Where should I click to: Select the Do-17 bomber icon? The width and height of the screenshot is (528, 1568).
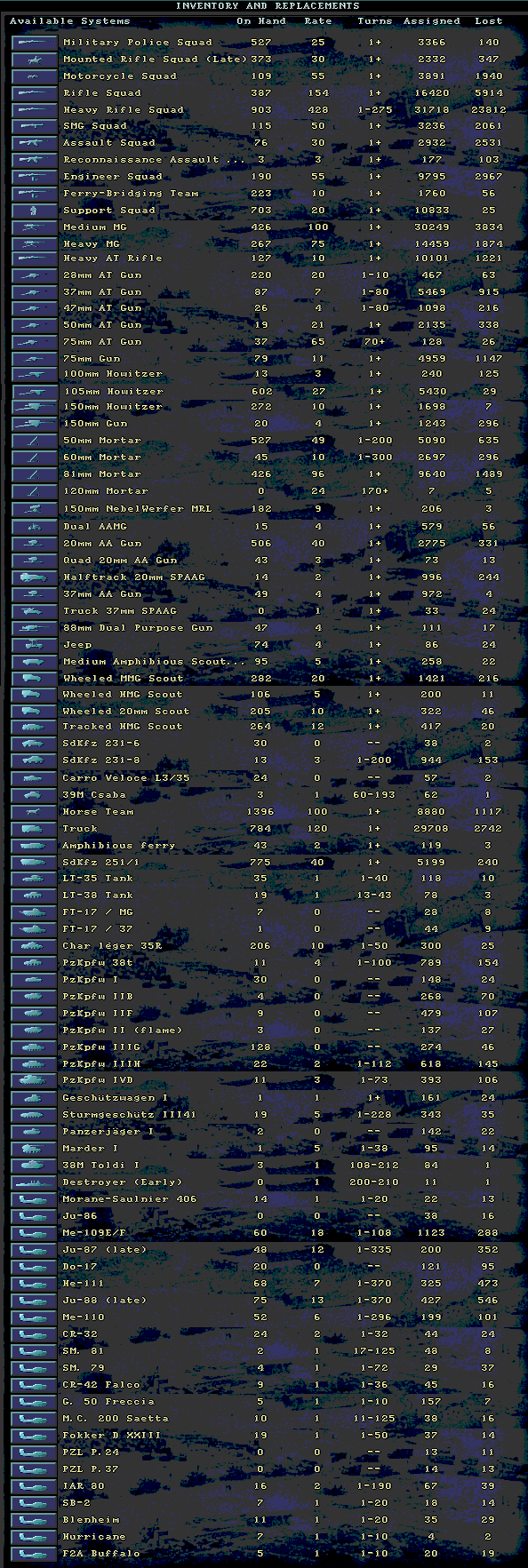pos(35,1267)
